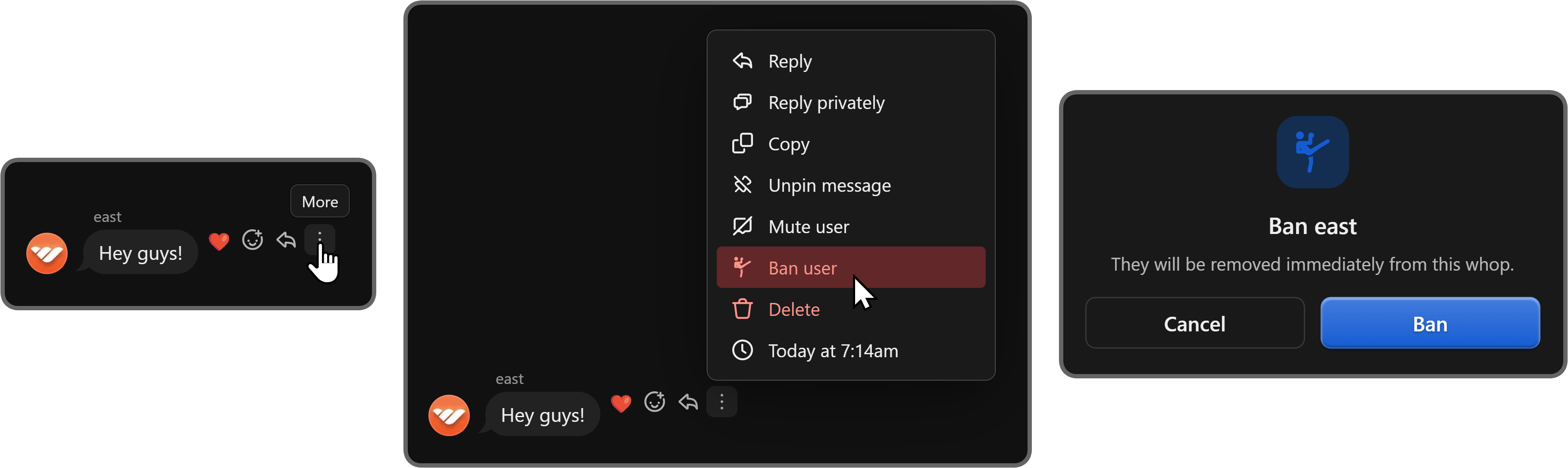
Task: Select Reply privately from the menu
Action: (826, 102)
